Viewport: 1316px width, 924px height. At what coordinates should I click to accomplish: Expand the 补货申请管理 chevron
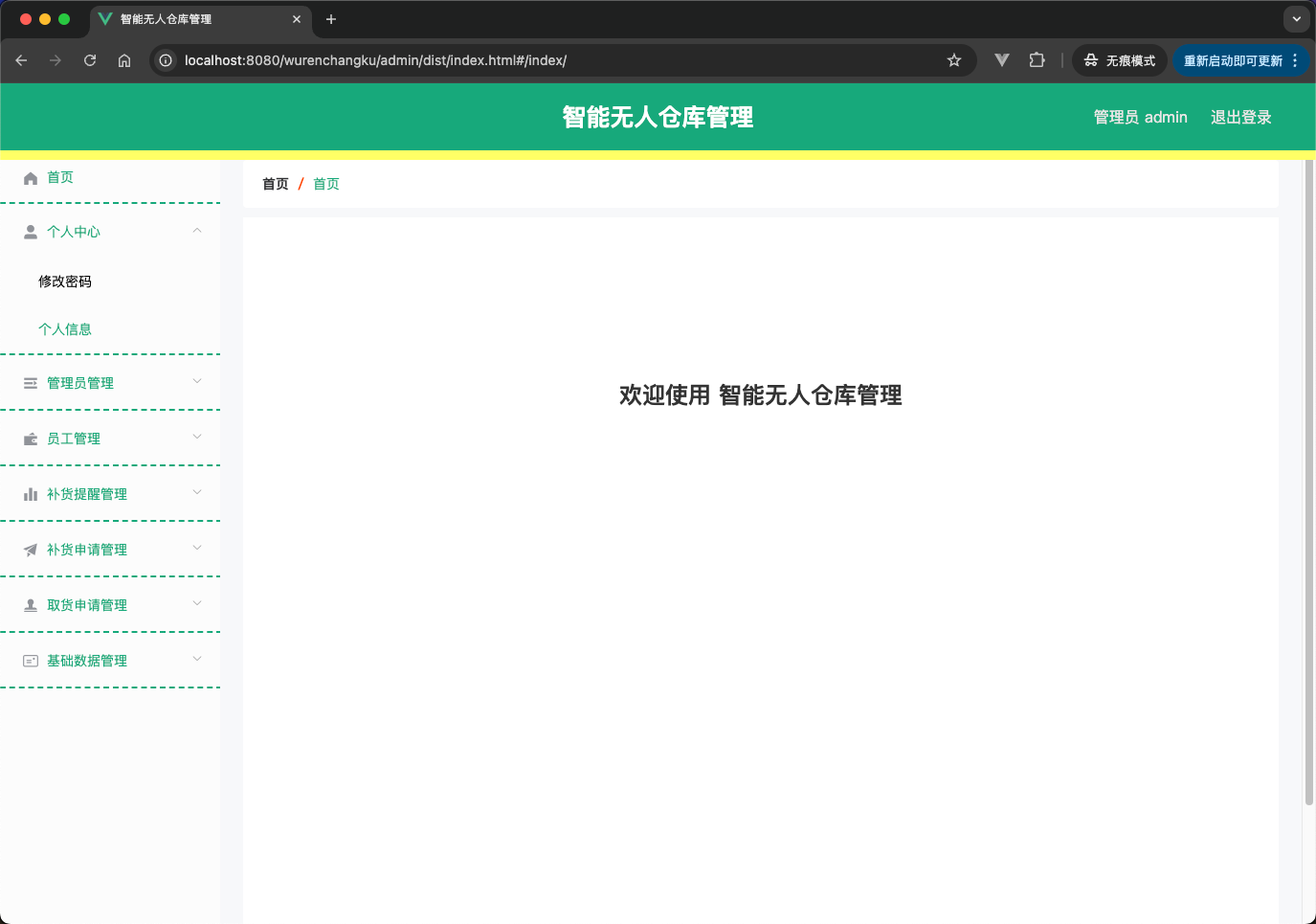click(x=197, y=548)
